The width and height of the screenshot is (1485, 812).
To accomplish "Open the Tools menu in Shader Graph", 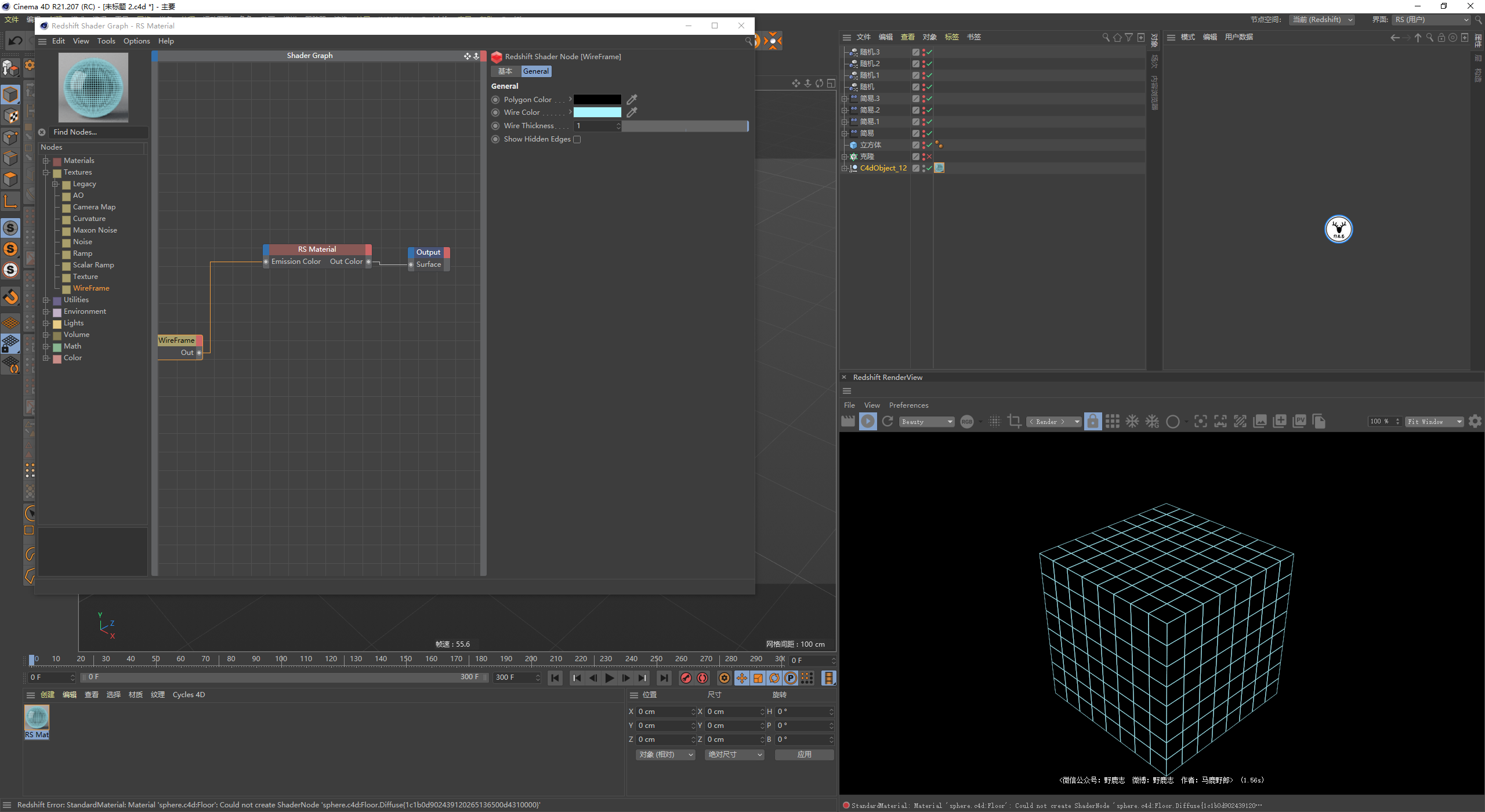I will (x=106, y=41).
